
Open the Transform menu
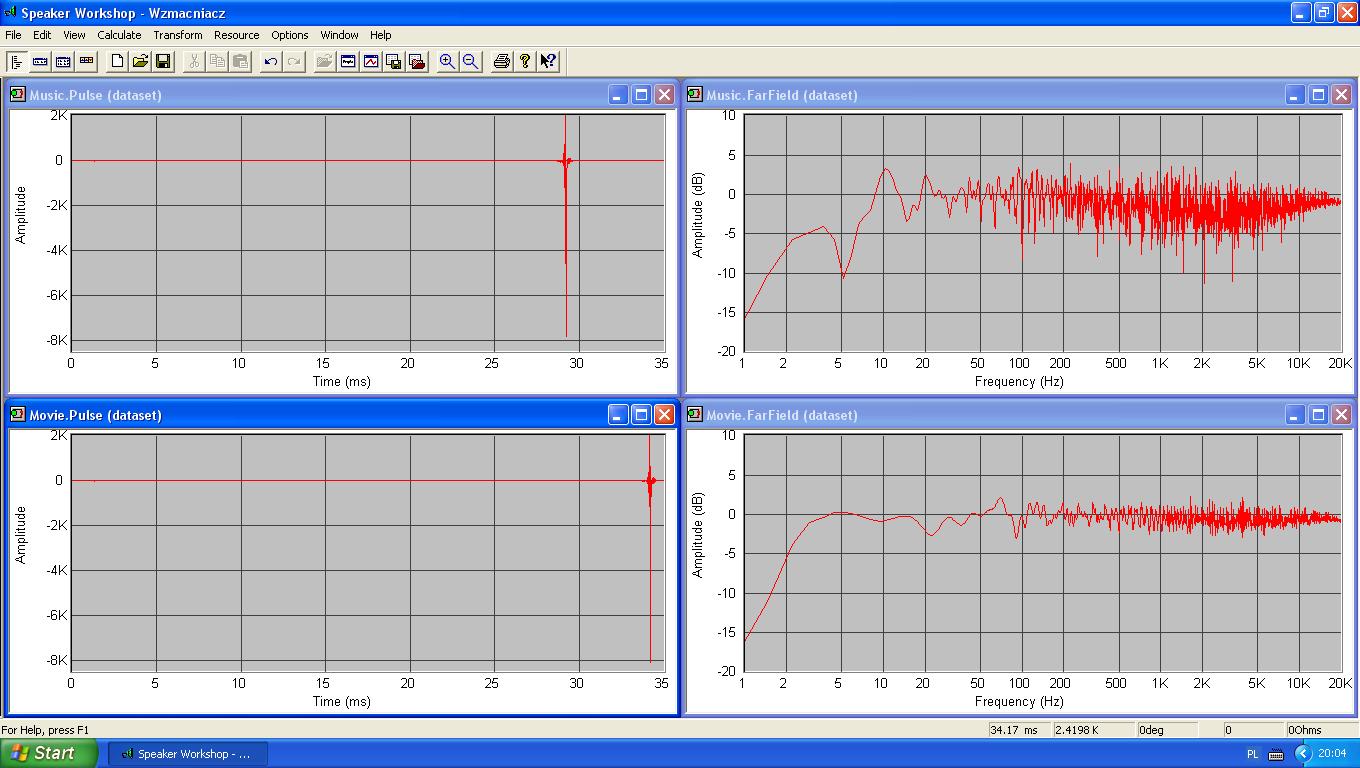click(178, 35)
